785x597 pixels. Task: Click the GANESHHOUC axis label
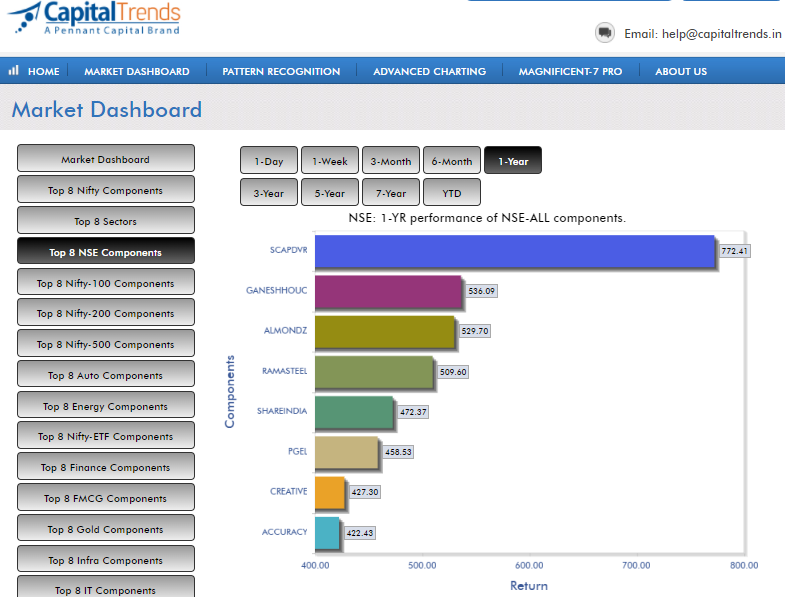point(276,290)
